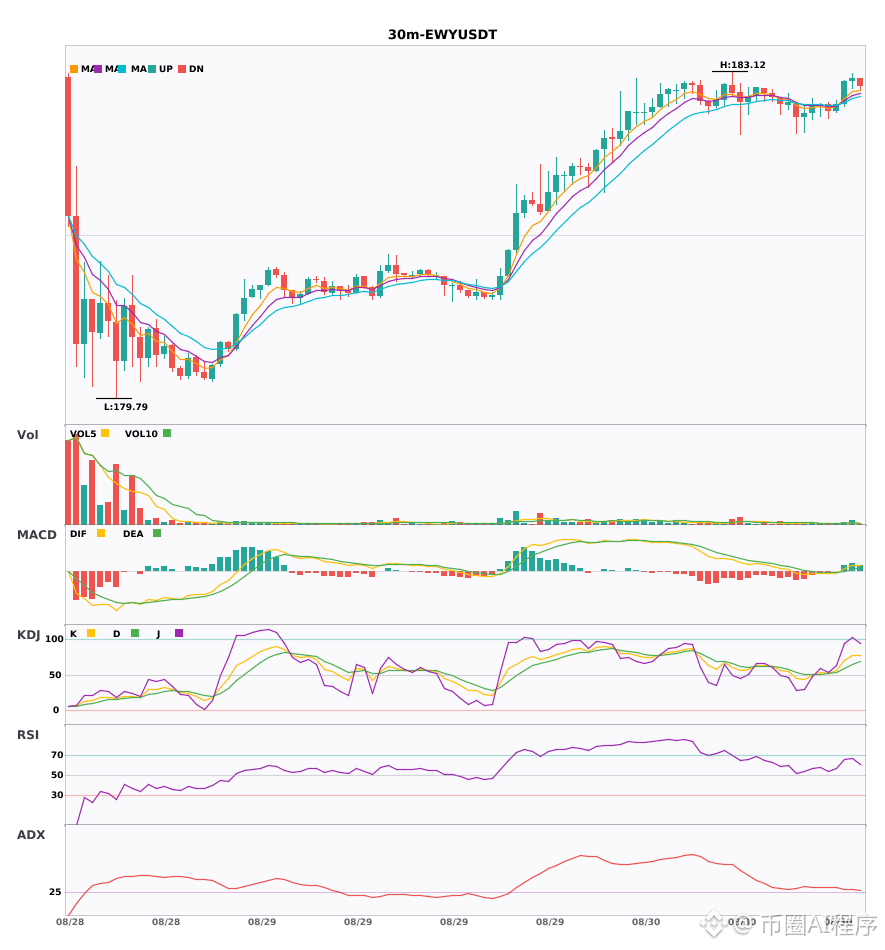Screen dimensions: 885x950
Task: Click the L:179.79 low price marker
Action: (125, 407)
